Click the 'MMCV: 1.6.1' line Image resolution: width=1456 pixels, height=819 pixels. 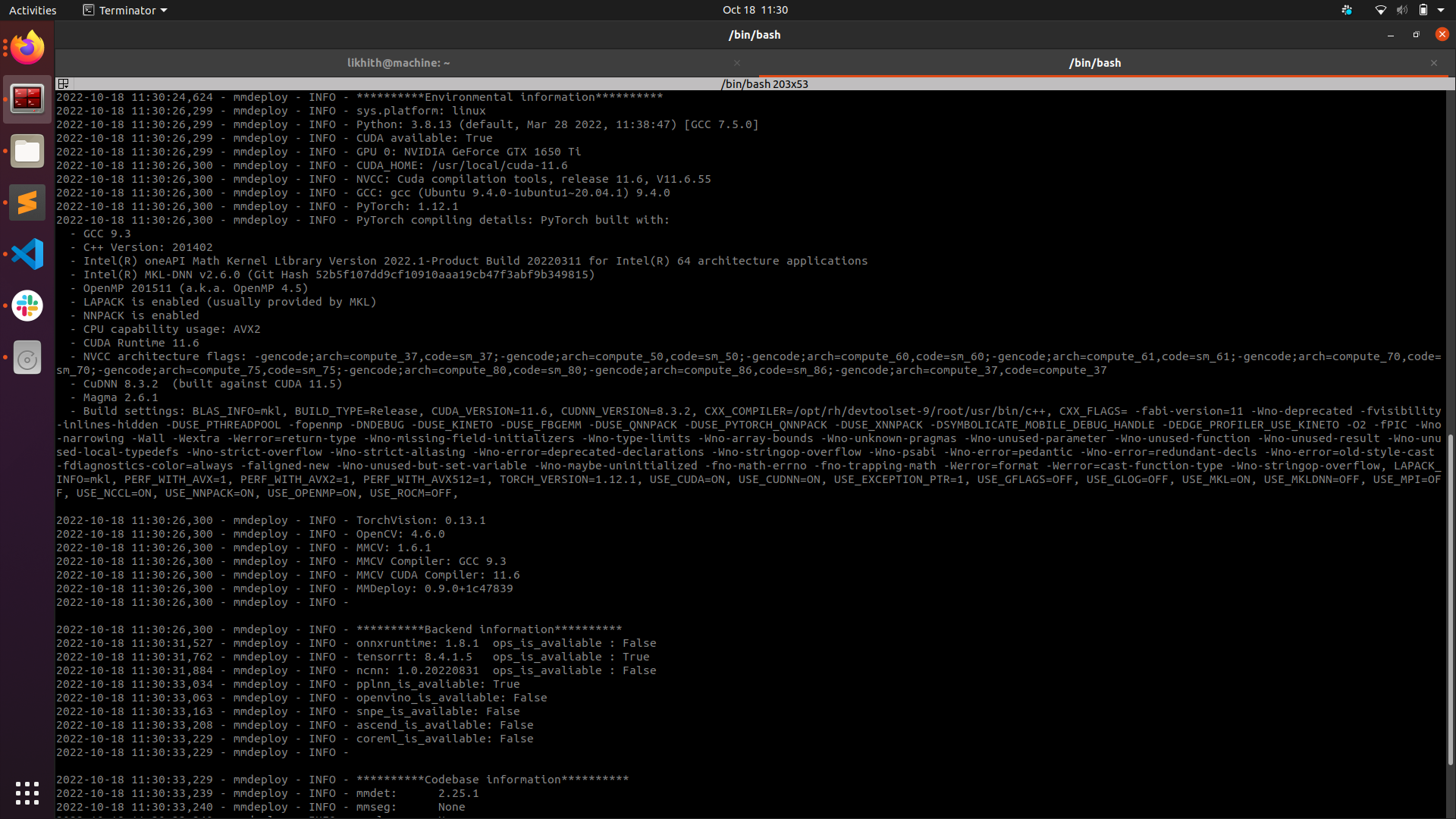(x=394, y=548)
